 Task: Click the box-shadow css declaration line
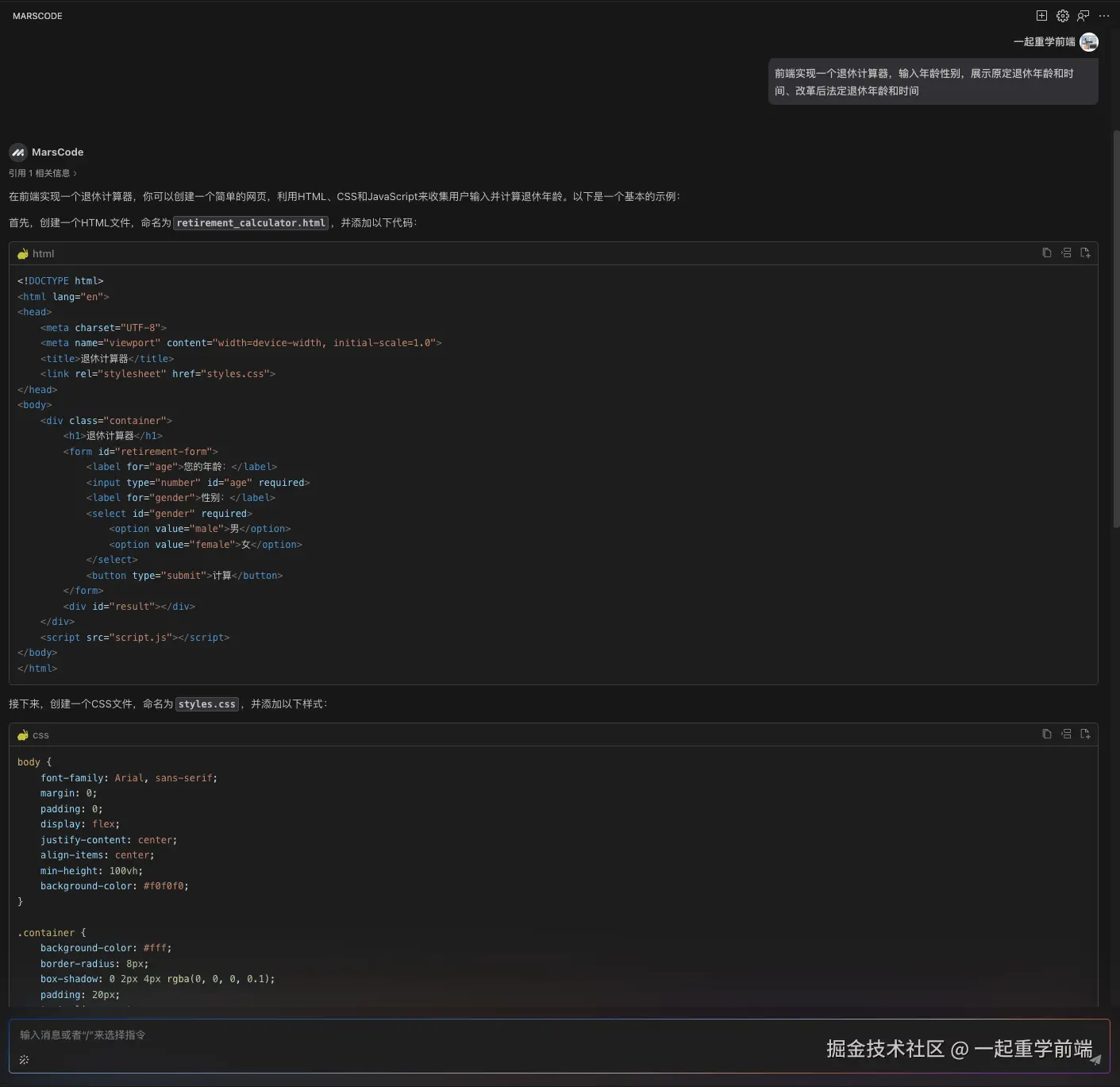coord(158,979)
